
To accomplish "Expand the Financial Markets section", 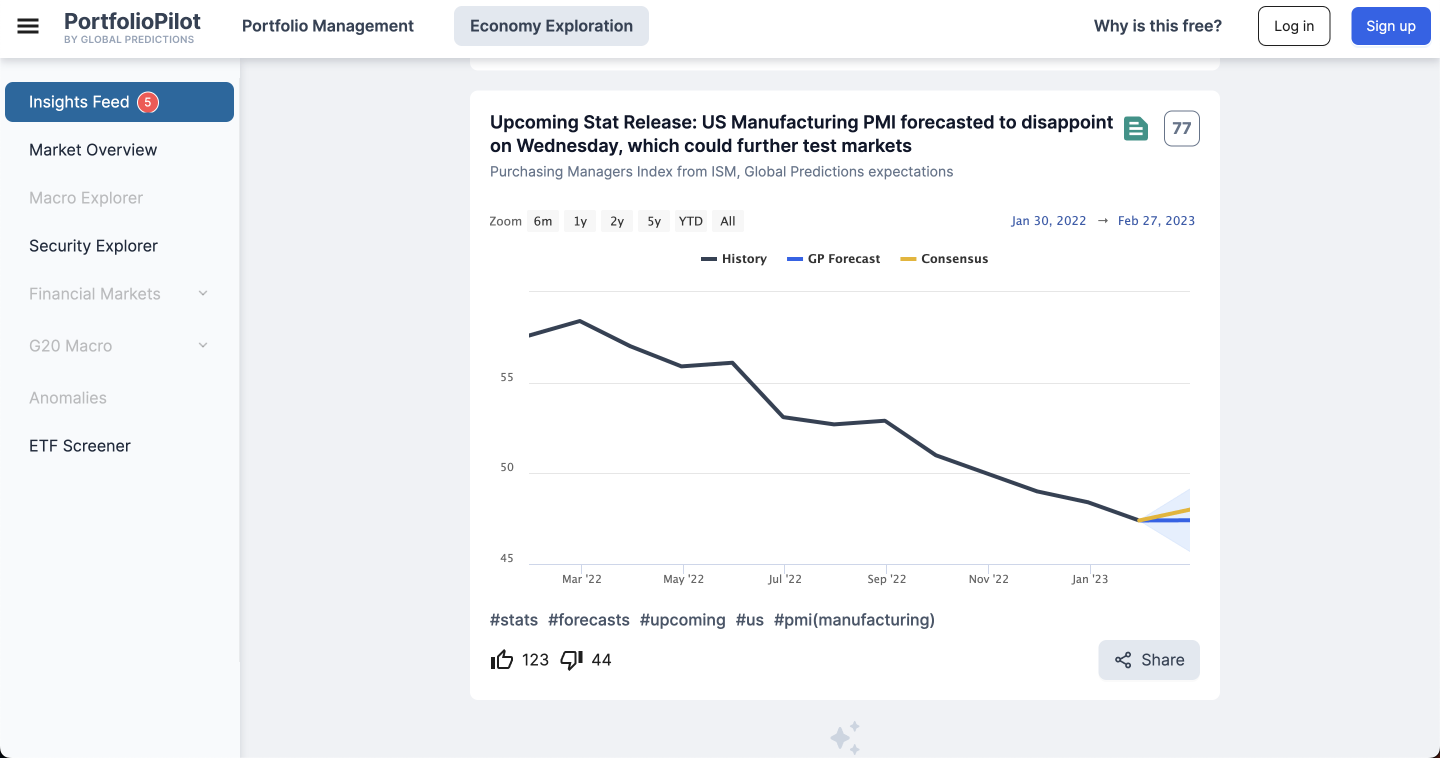I will (x=203, y=294).
